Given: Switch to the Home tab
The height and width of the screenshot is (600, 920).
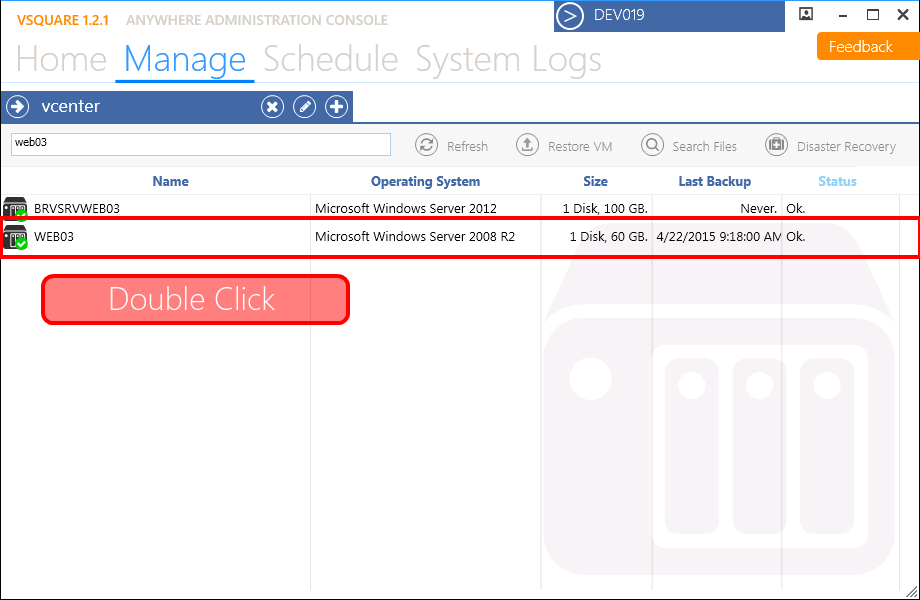Looking at the screenshot, I should coord(61,59).
